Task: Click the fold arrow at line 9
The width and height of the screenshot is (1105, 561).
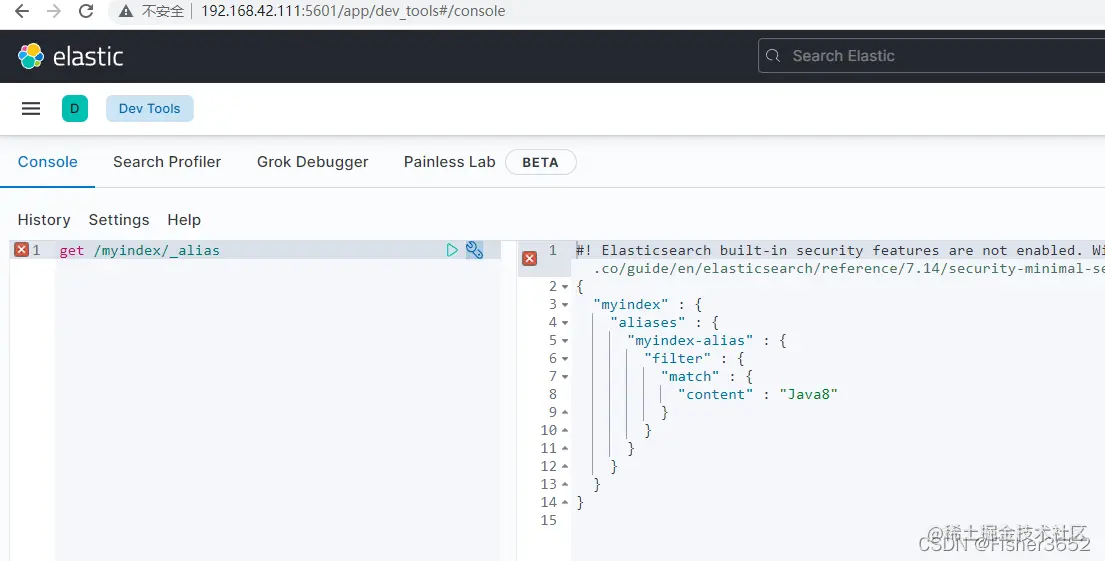Action: tap(565, 412)
